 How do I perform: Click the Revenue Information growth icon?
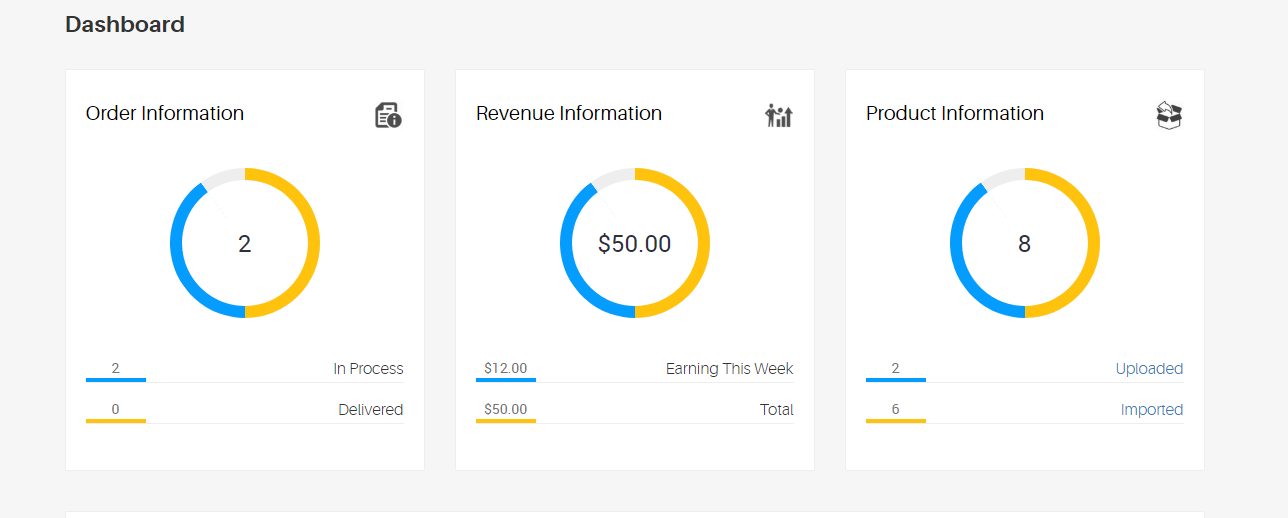(x=778, y=115)
